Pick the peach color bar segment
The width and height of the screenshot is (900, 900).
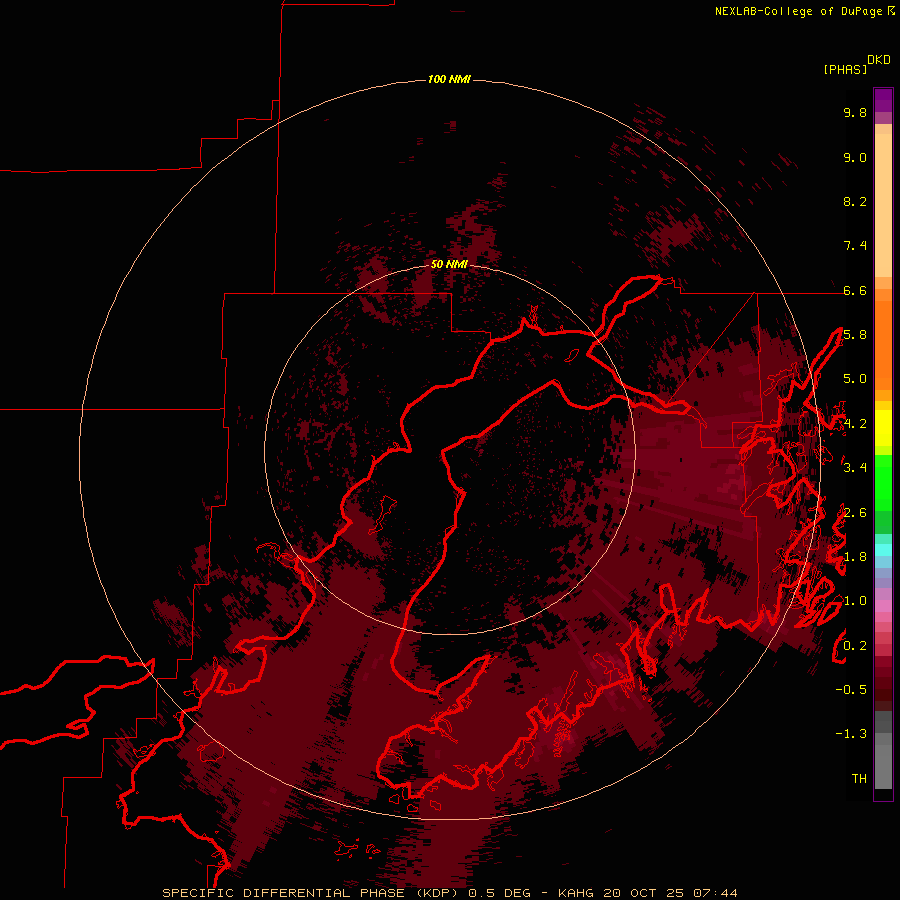(x=883, y=205)
